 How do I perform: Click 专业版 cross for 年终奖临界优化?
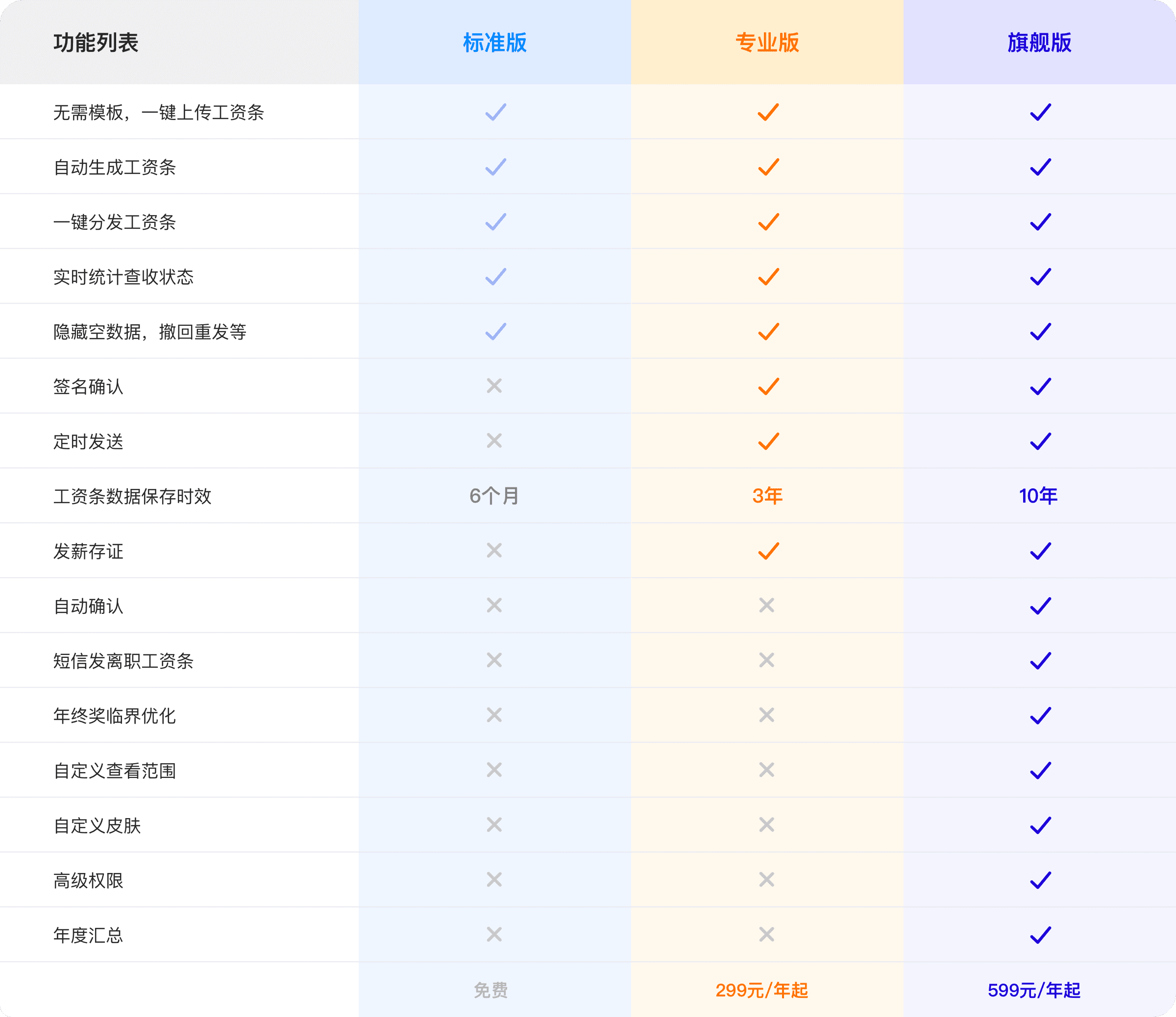(x=766, y=715)
